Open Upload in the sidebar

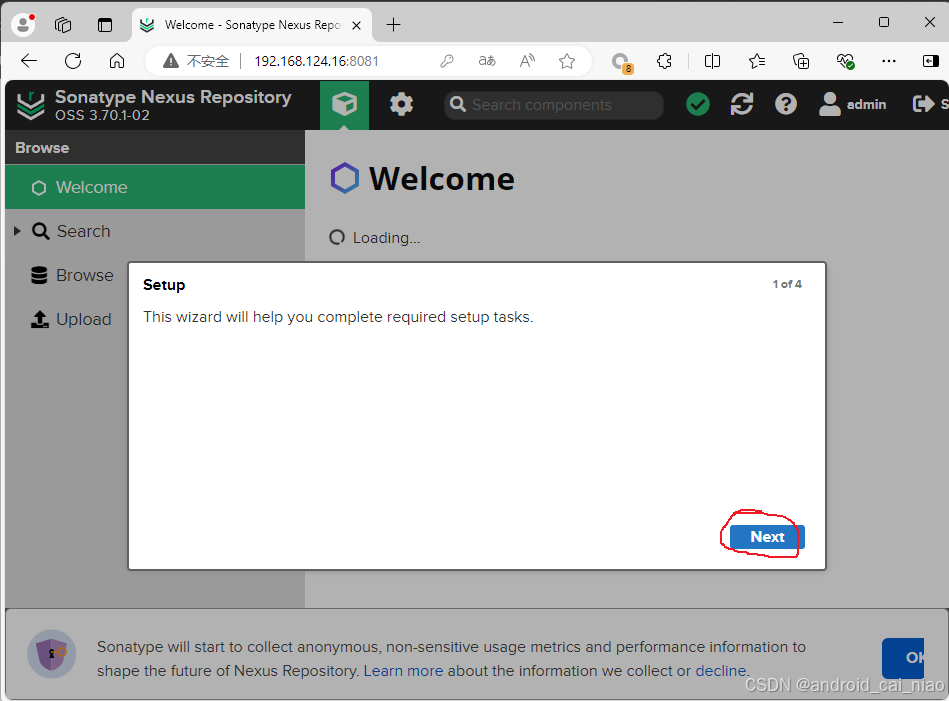tap(71, 319)
